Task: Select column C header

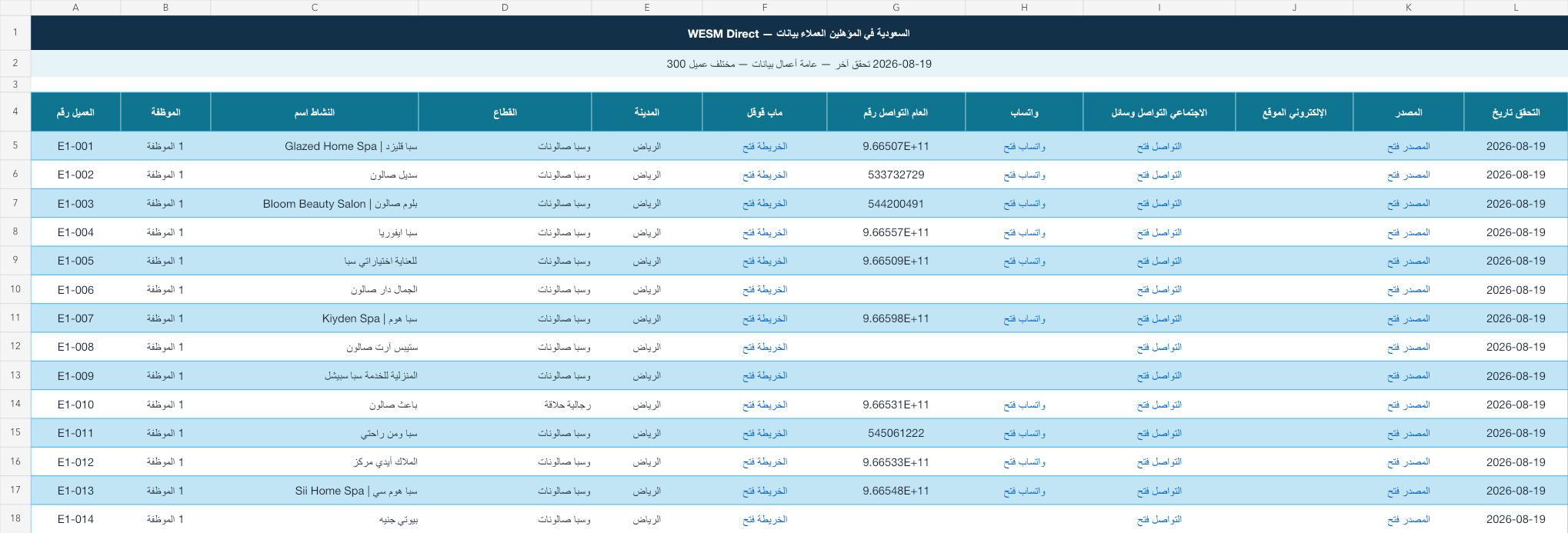Action: (315, 8)
